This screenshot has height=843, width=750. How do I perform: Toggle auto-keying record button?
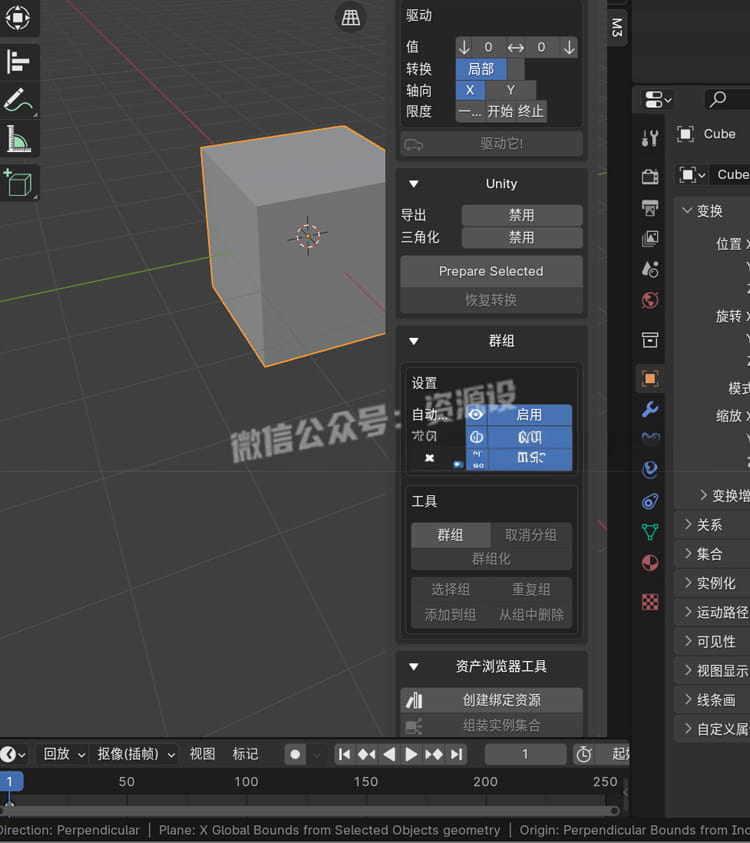pos(295,754)
